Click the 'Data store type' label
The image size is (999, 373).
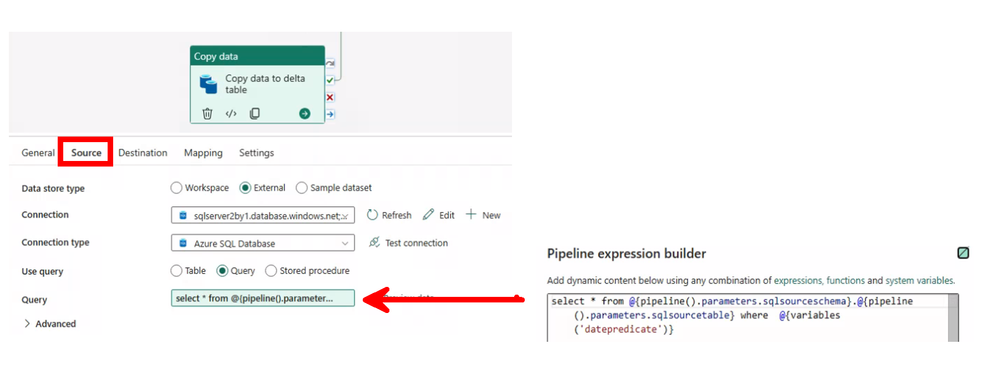(53, 189)
